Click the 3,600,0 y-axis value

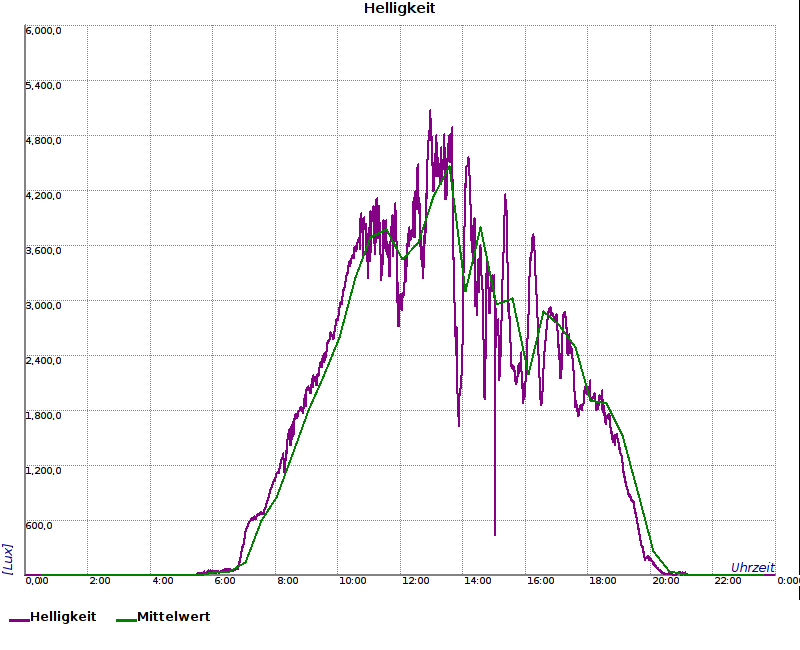(x=43, y=251)
